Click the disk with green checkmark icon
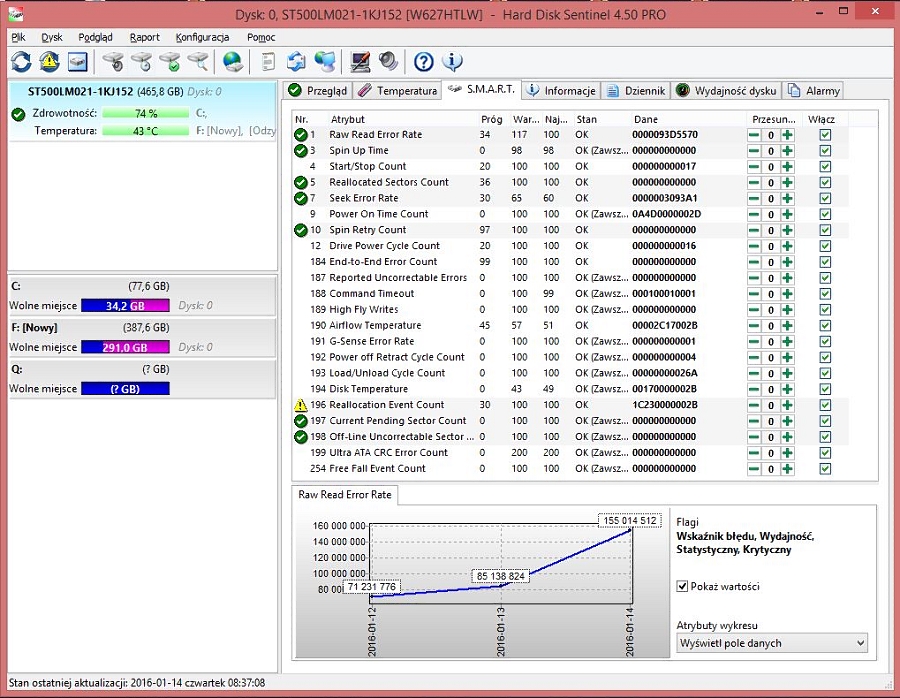The height and width of the screenshot is (698, 900). [x=170, y=61]
